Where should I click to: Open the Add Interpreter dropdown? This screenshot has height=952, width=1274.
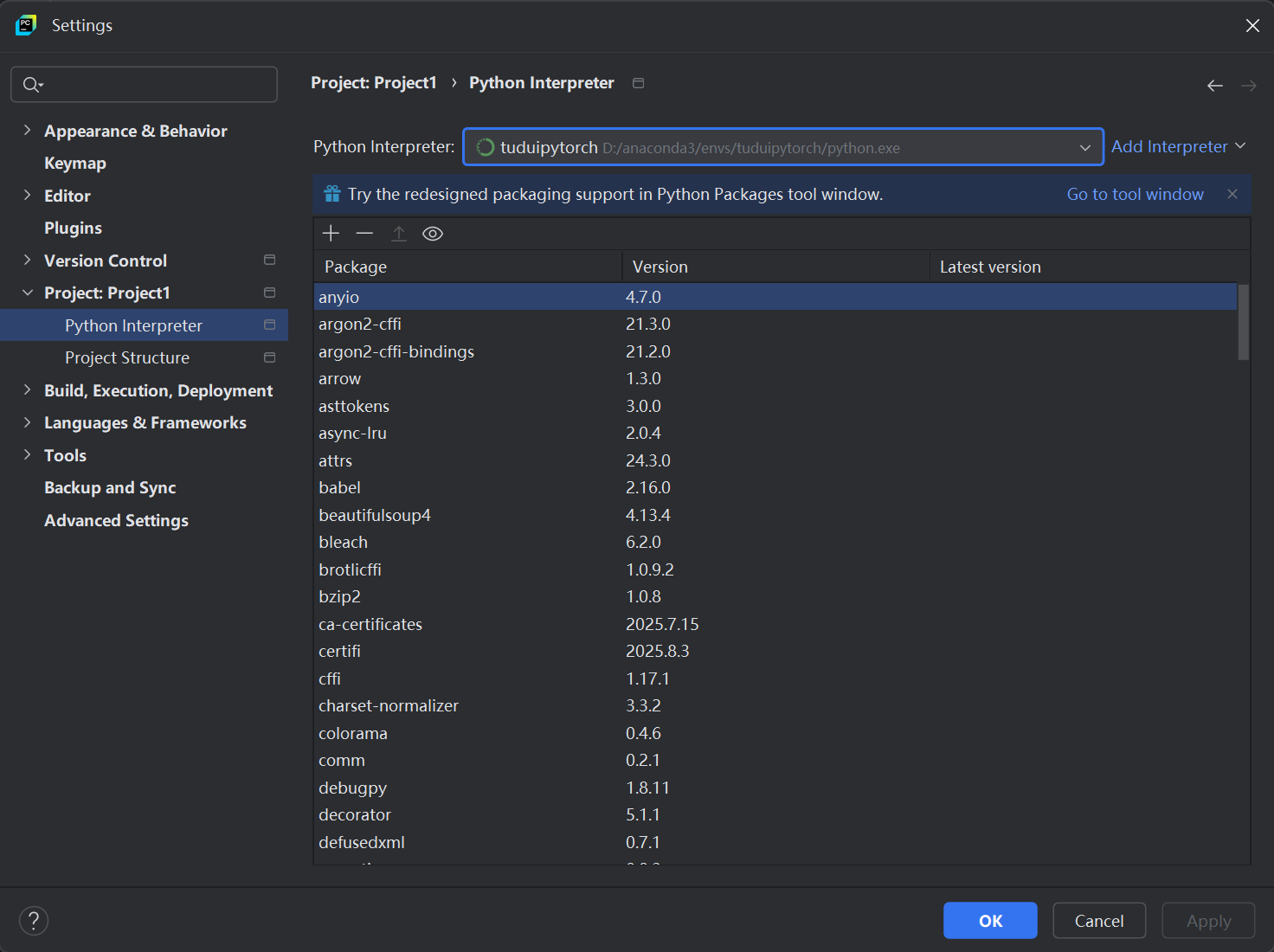(1178, 146)
